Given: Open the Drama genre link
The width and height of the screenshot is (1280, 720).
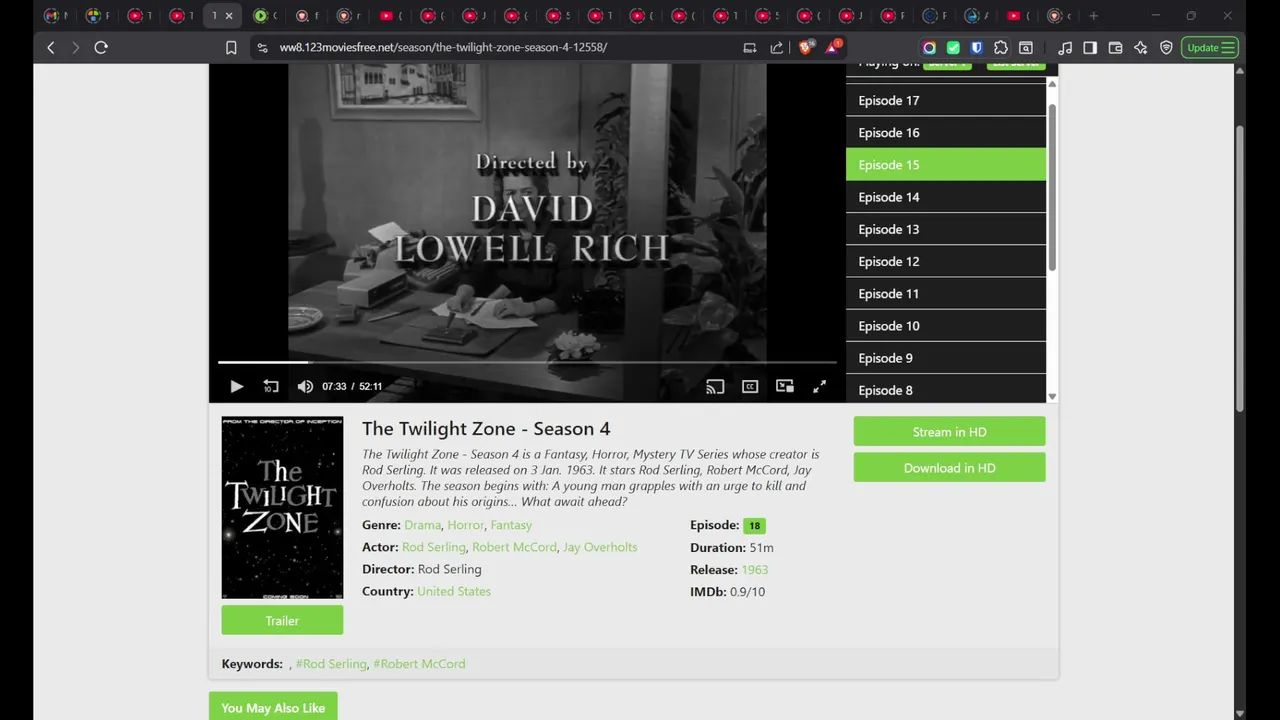Looking at the screenshot, I should [x=422, y=525].
